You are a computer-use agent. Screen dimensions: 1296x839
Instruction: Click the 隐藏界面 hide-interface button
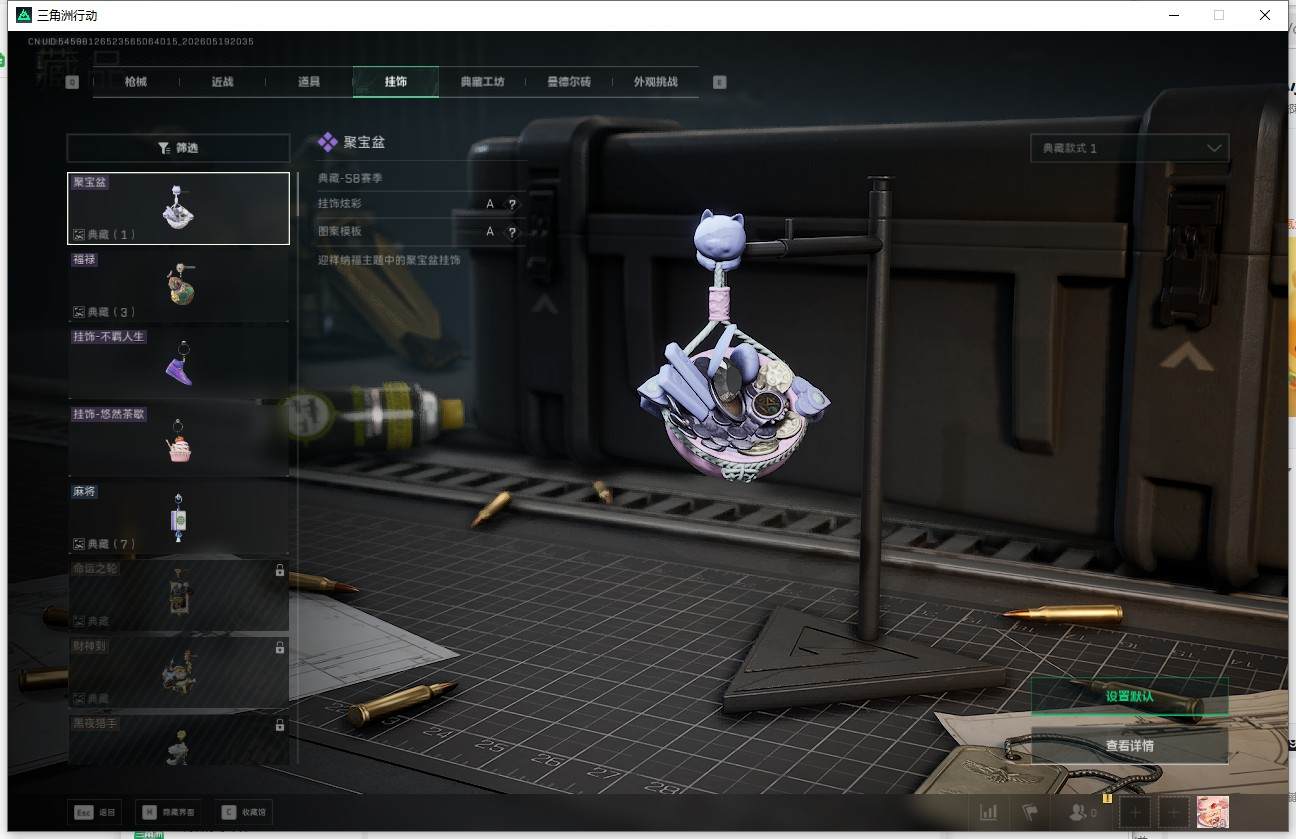[168, 812]
